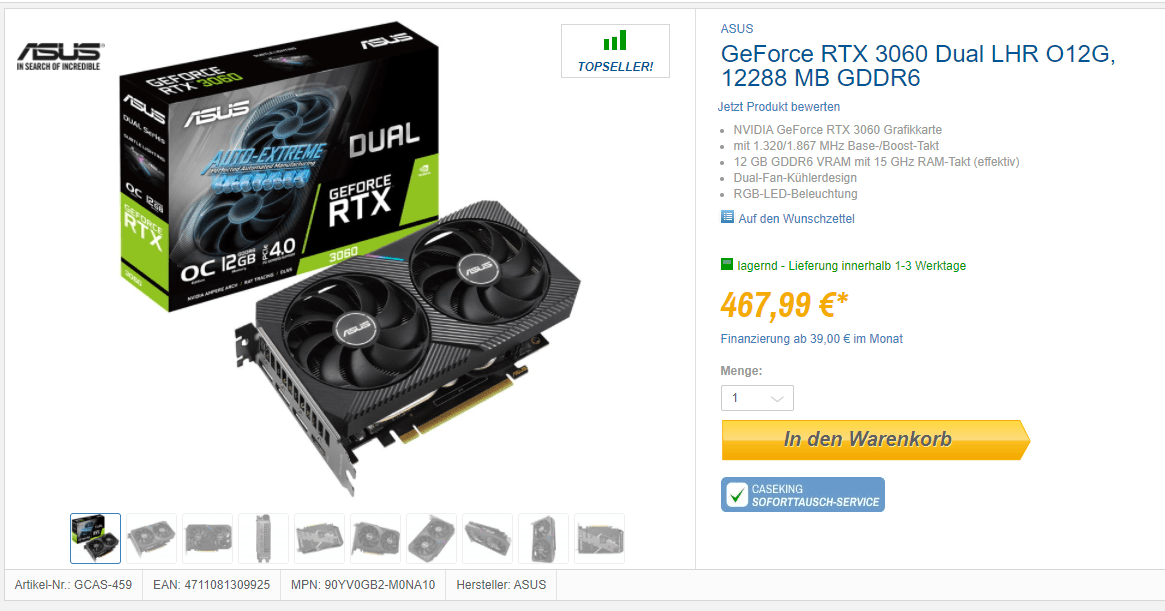Click the wishlist icon next to Wunschzettel

tap(727, 217)
